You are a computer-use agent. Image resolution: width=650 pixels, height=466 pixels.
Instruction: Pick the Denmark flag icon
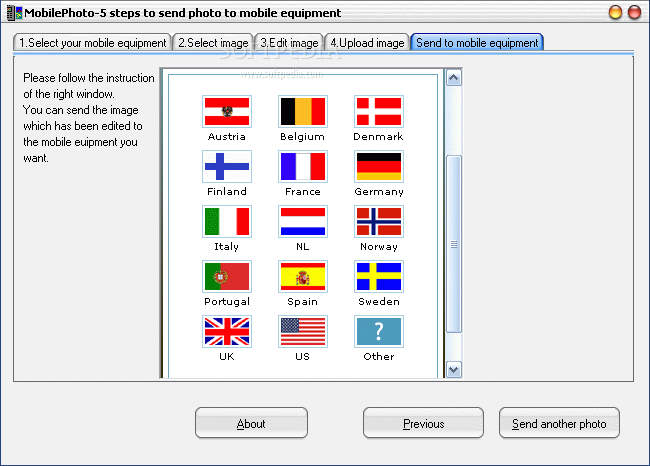click(x=379, y=112)
